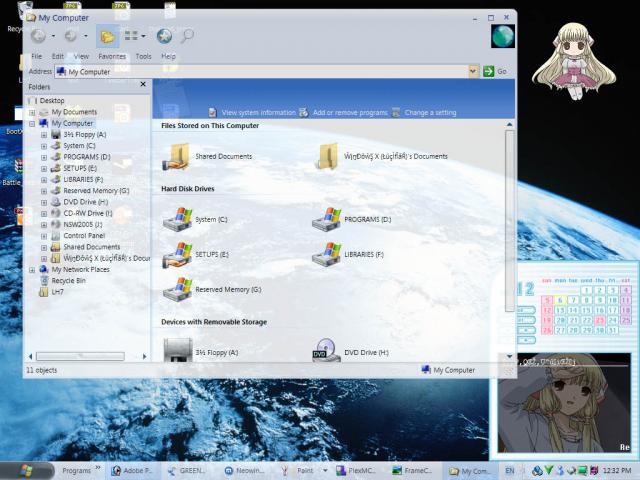Open the Edit menu
This screenshot has height=480, width=640.
coord(58,56)
